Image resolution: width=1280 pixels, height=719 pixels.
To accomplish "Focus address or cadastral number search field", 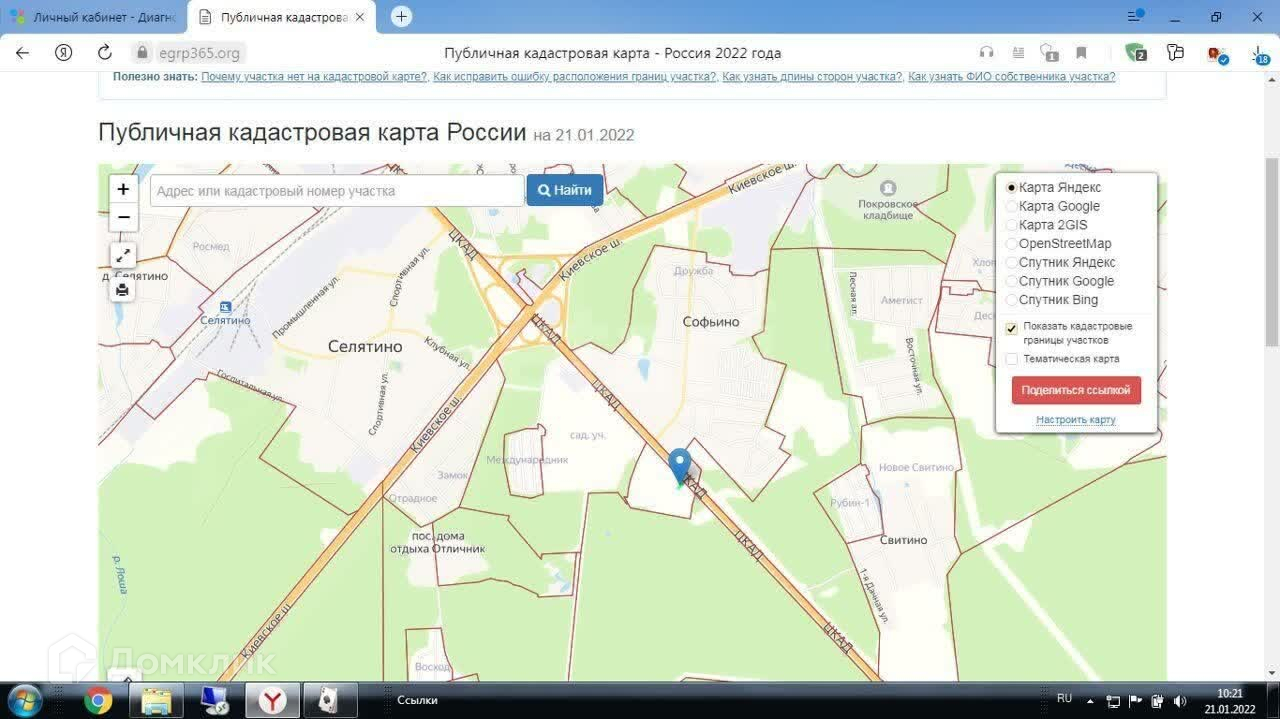I will [x=337, y=190].
